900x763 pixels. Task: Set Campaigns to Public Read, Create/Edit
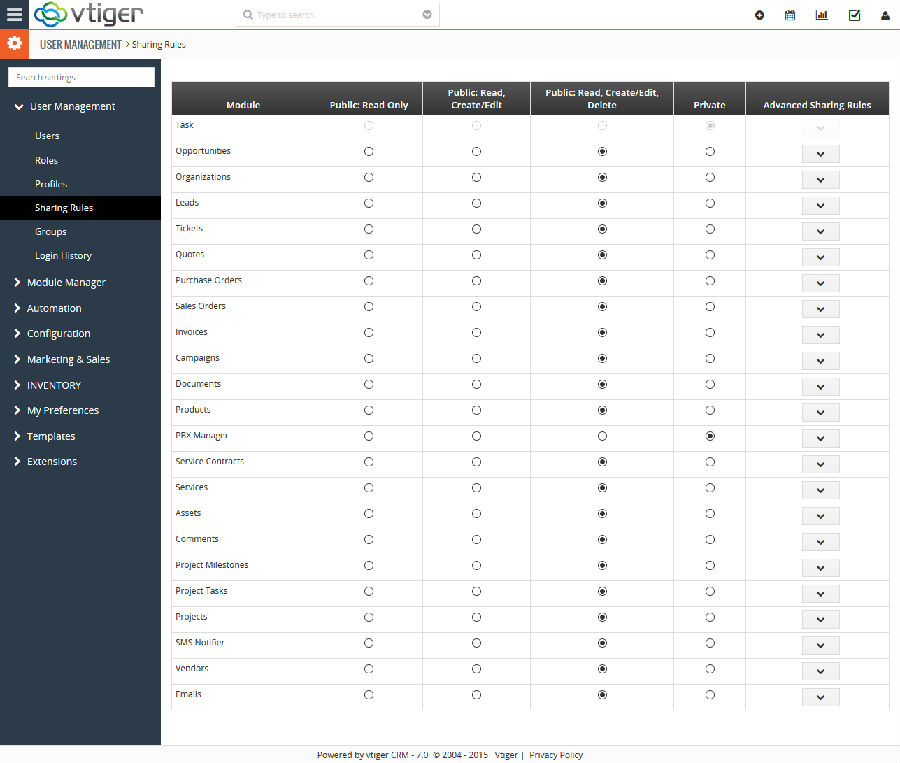(476, 359)
